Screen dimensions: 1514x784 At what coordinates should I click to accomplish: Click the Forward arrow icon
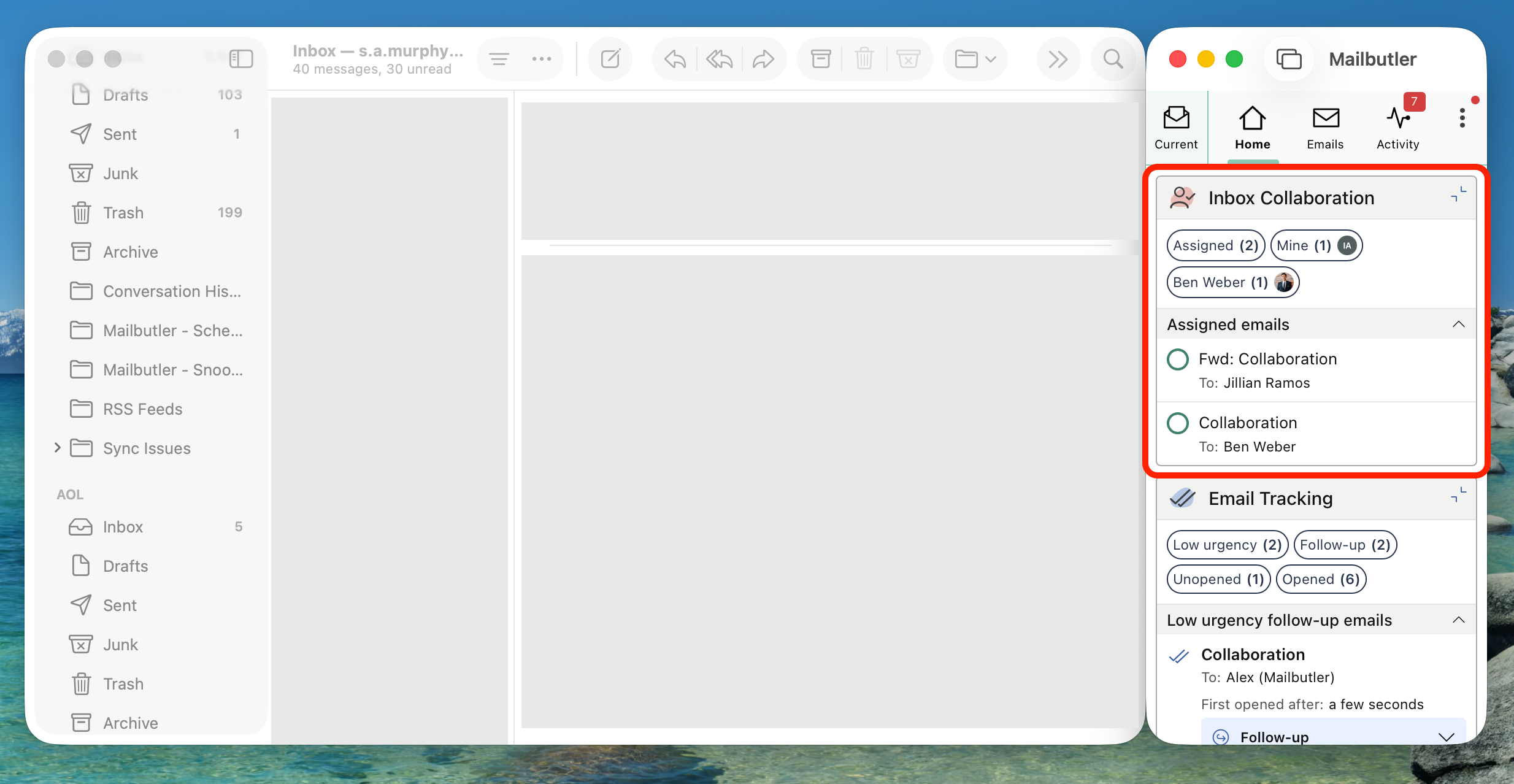[763, 59]
